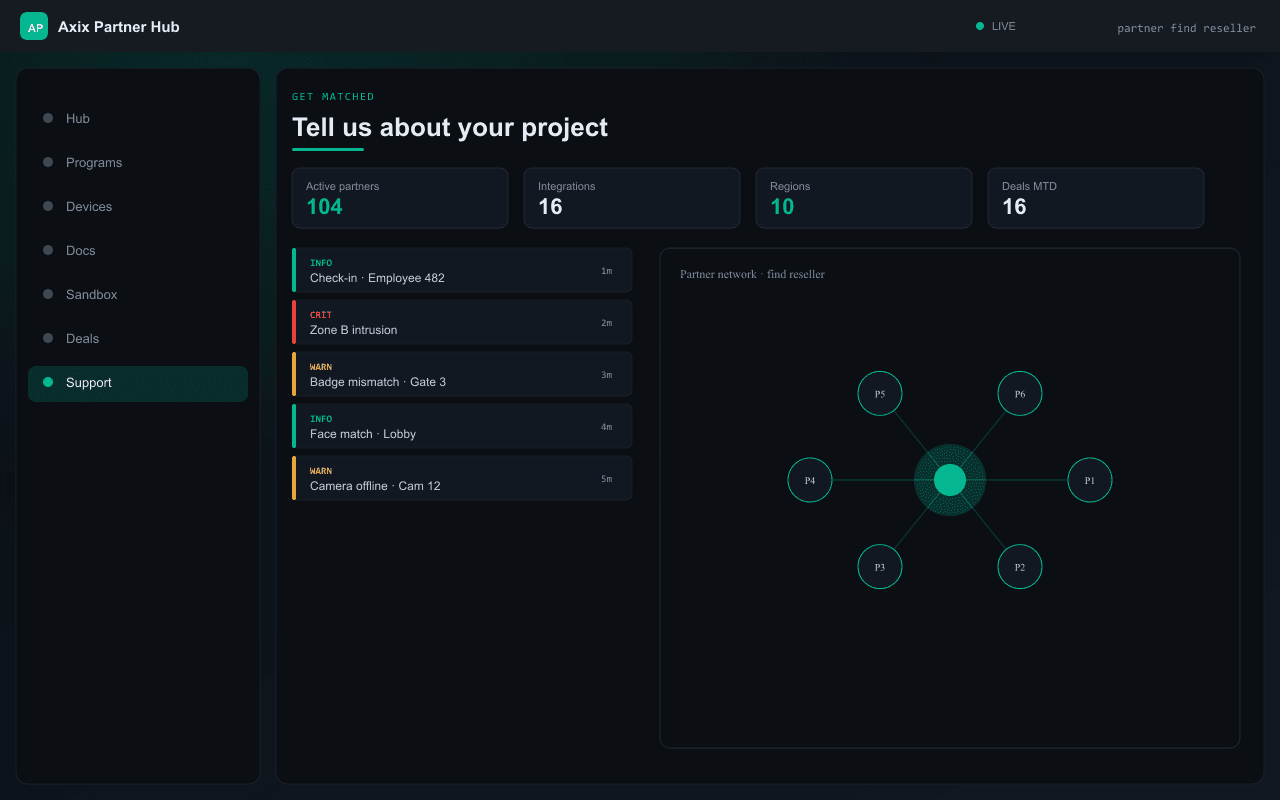Click the 104 active partners value
Image resolution: width=1280 pixels, height=800 pixels.
point(324,207)
